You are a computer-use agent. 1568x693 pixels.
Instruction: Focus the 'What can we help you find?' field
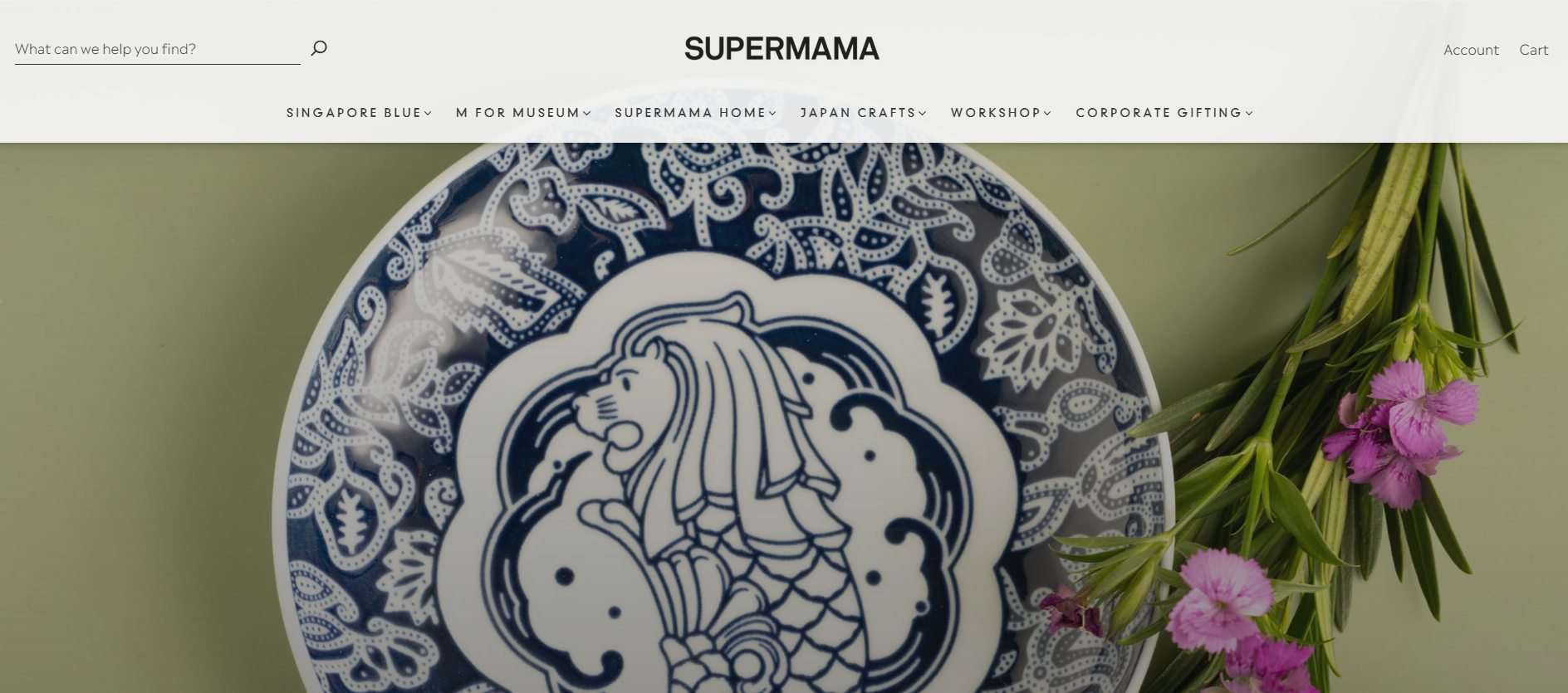pyautogui.click(x=158, y=49)
